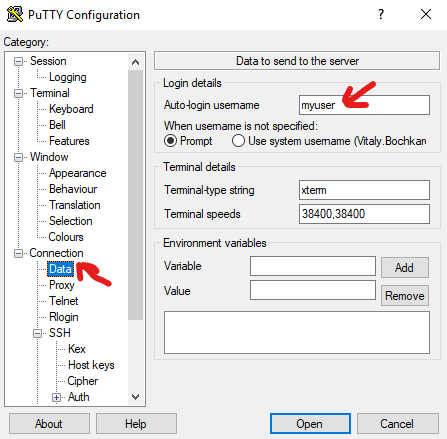Click the question mark help icon

pyautogui.click(x=381, y=14)
